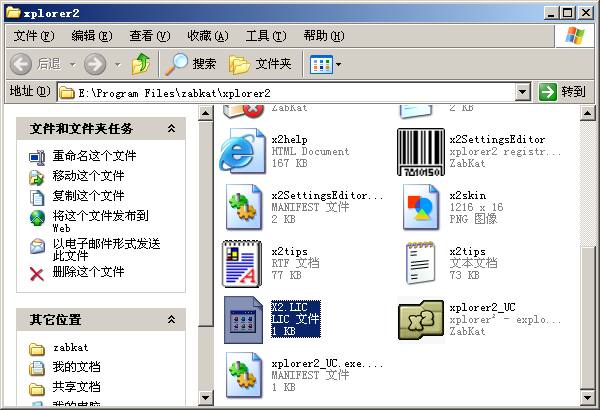This screenshot has width=600, height=410.
Task: Click the file list scrollbar thumb
Action: tap(587, 319)
